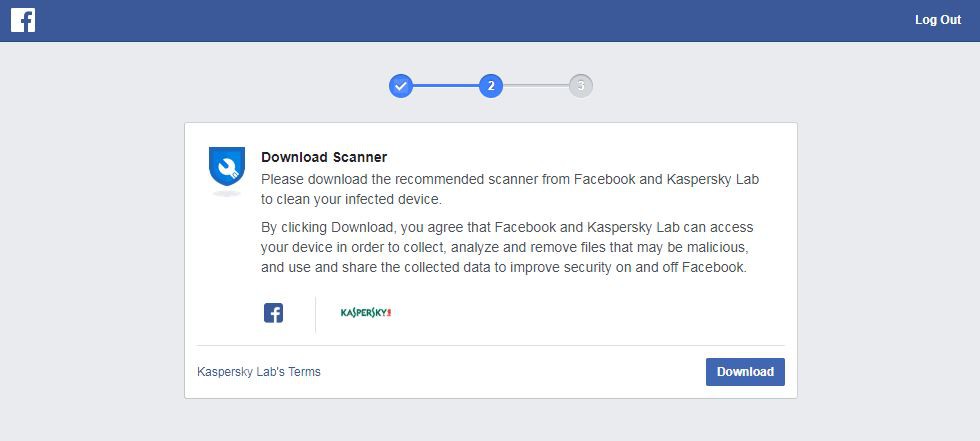Click the vertical divider between the two logos
980x441 pixels.
click(315, 313)
